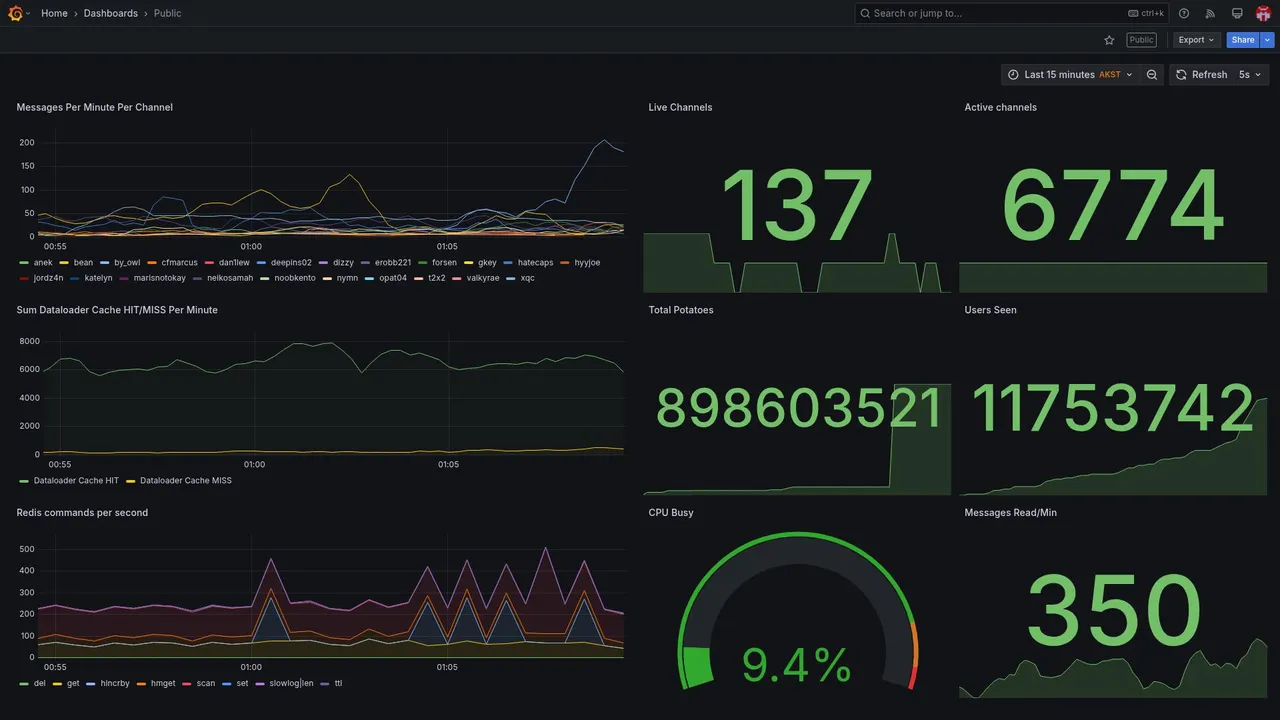Focus the Search or jump to field

[x=1012, y=13]
